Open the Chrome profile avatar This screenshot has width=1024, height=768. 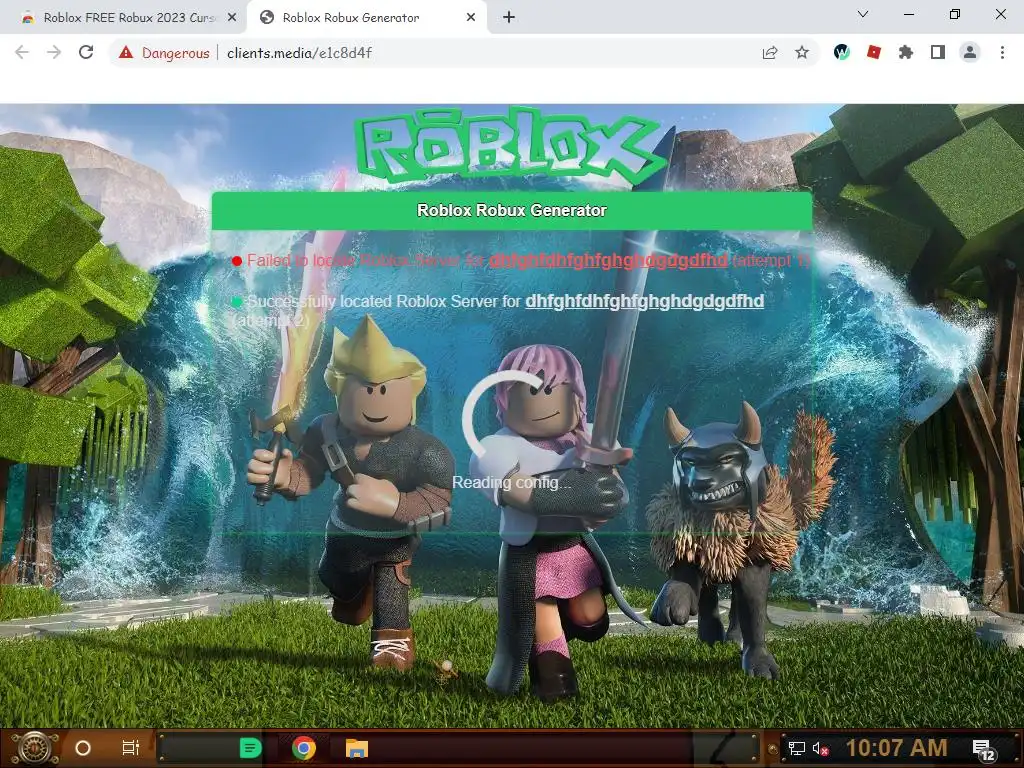coord(970,52)
